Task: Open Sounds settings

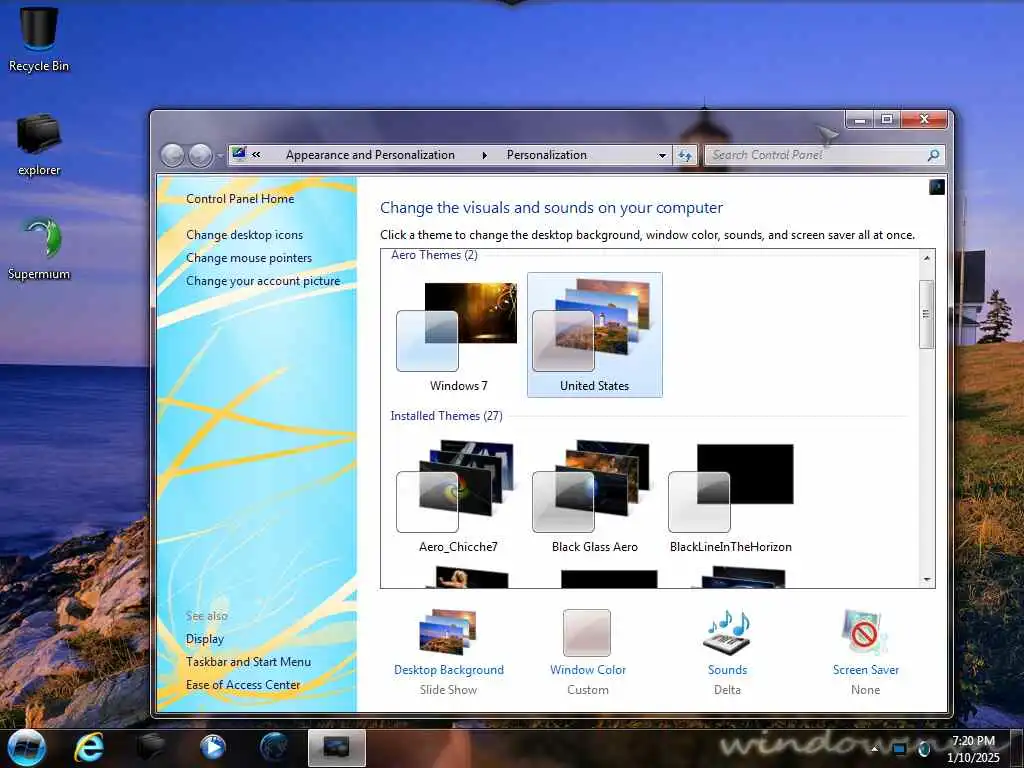Action: [x=727, y=651]
